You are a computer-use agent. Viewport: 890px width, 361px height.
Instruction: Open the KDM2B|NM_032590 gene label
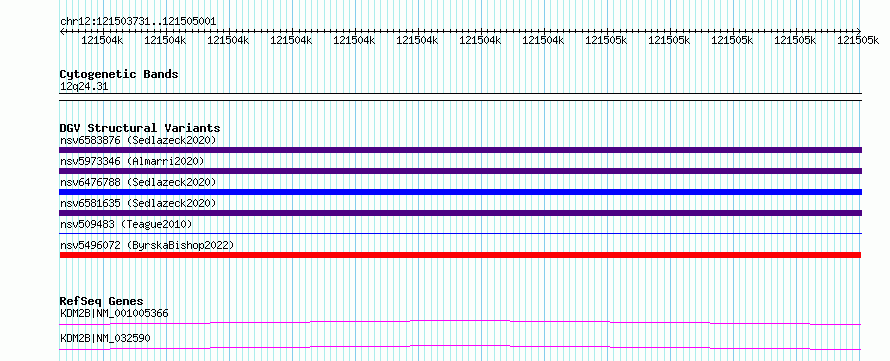tap(105, 338)
